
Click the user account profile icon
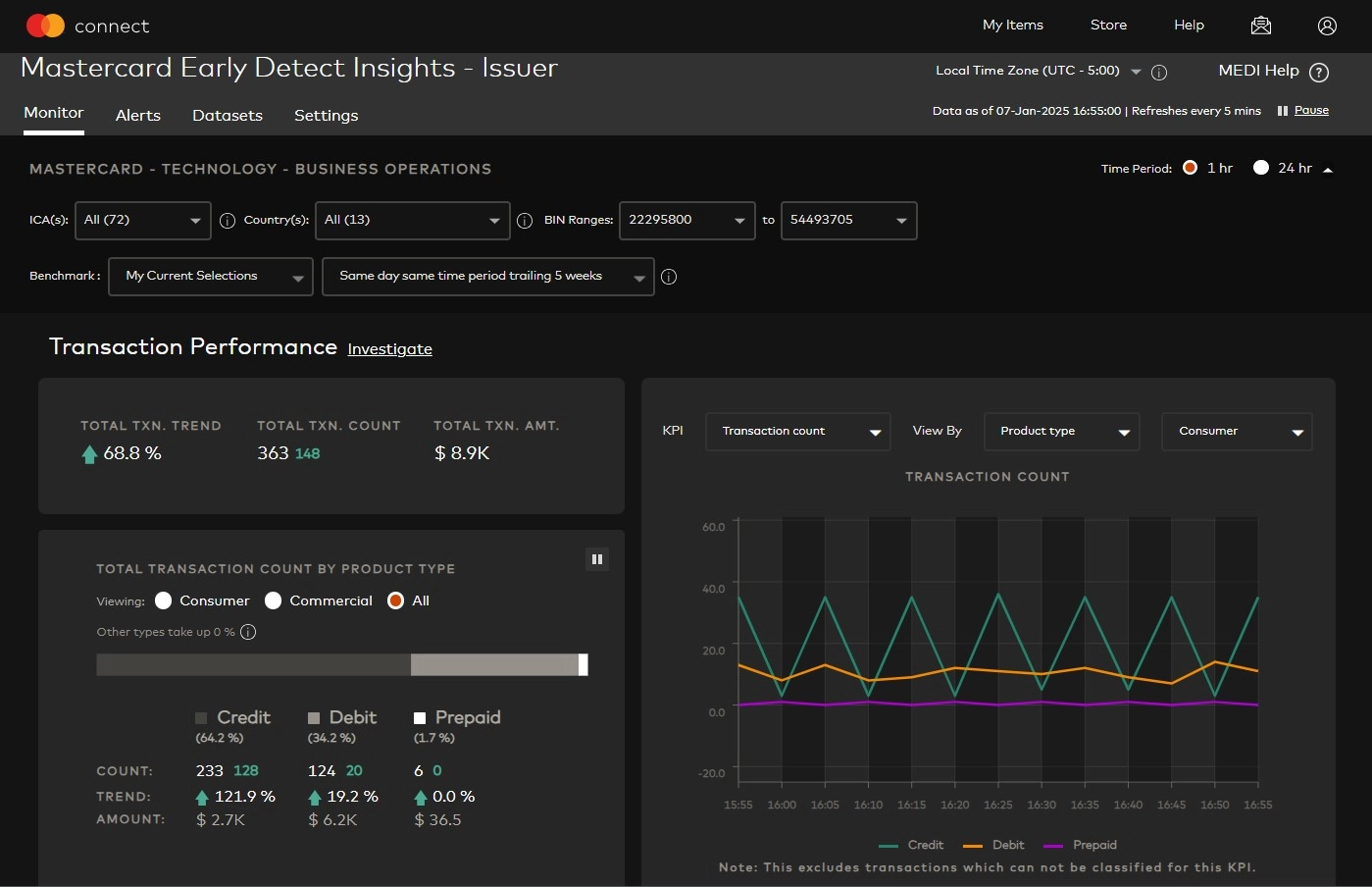tap(1328, 26)
